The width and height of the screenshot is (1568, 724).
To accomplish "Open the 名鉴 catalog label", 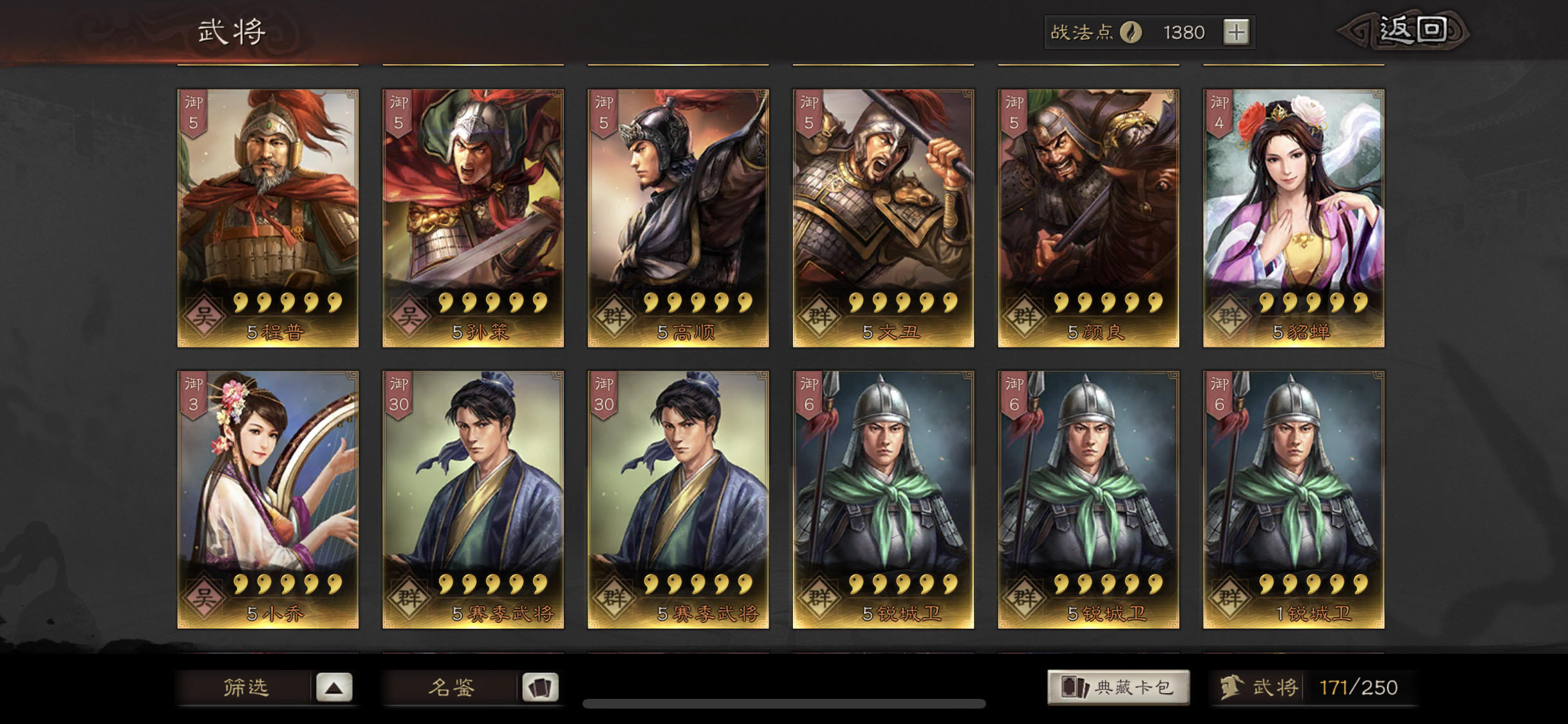I will (x=451, y=687).
